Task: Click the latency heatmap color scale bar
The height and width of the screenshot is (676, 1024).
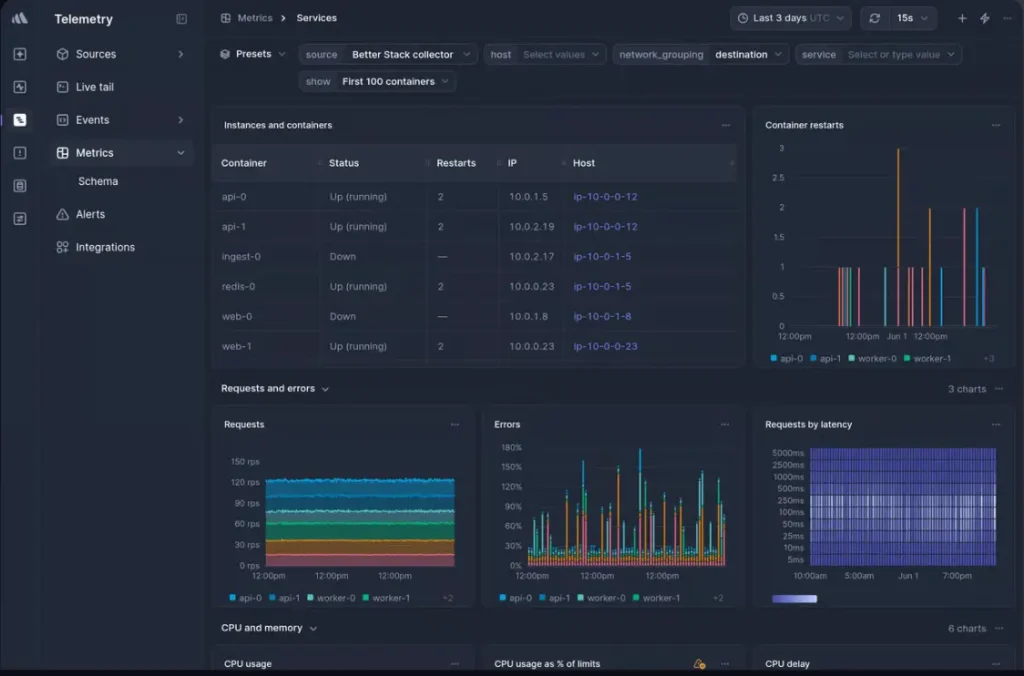Action: coord(794,599)
